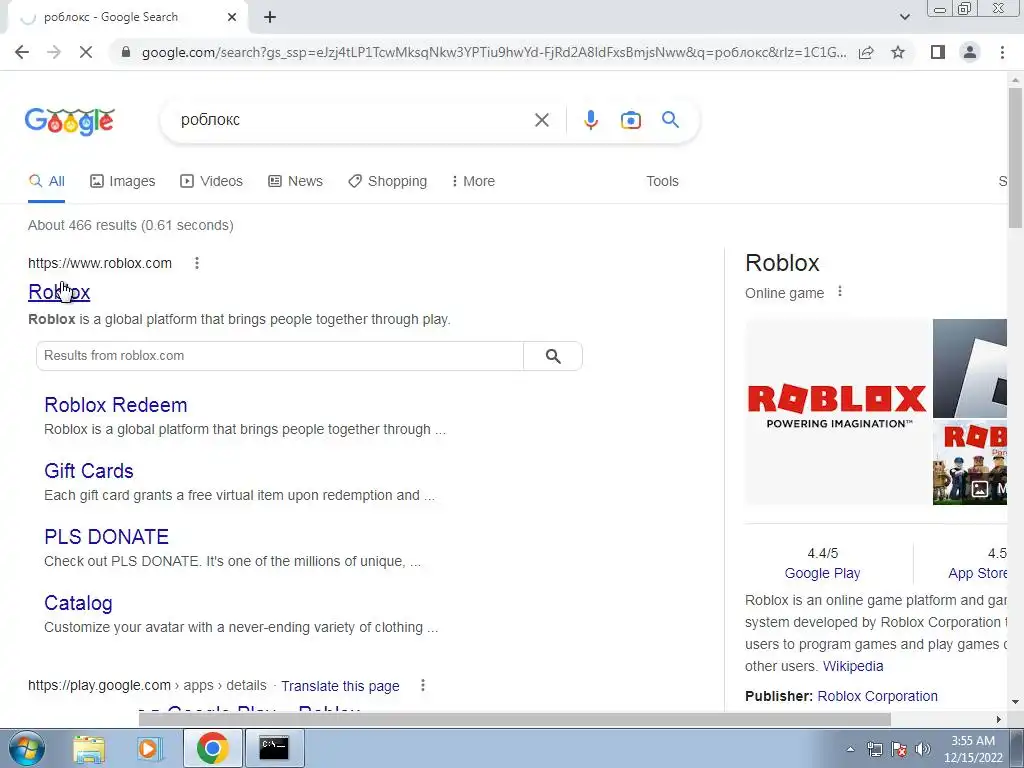
Task: Switch to Videos tab
Action: pyautogui.click(x=212, y=182)
